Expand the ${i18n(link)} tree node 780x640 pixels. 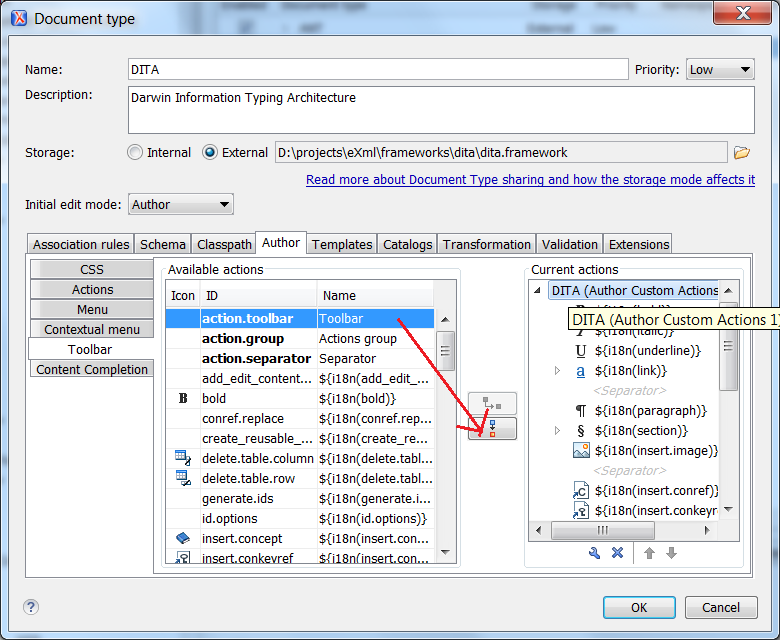tap(557, 370)
